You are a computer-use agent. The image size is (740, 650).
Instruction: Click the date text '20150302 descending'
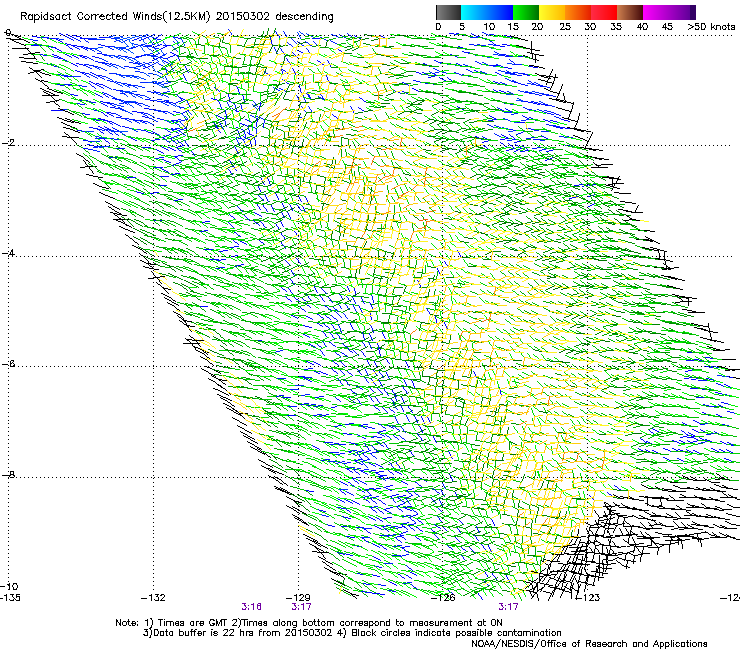[275, 17]
